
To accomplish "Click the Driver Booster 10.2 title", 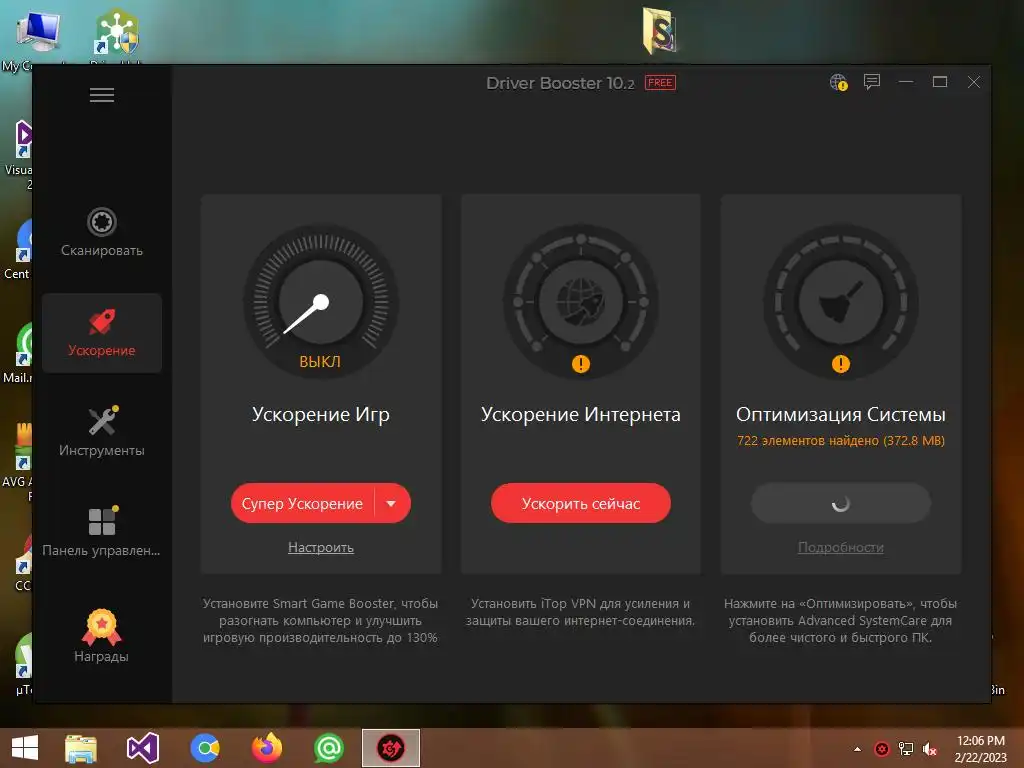I will tap(560, 83).
